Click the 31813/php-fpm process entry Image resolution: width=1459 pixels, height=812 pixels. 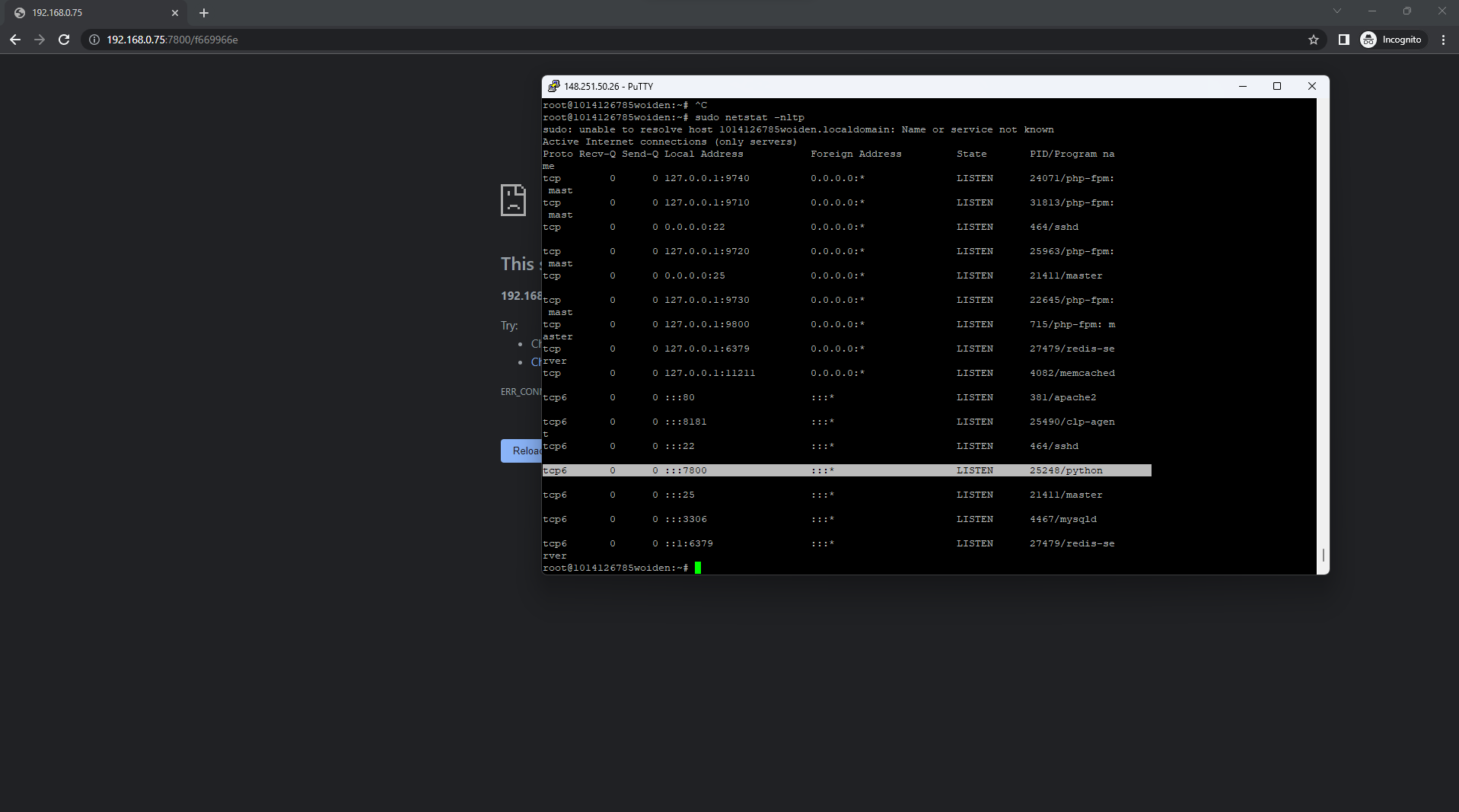click(x=1072, y=202)
